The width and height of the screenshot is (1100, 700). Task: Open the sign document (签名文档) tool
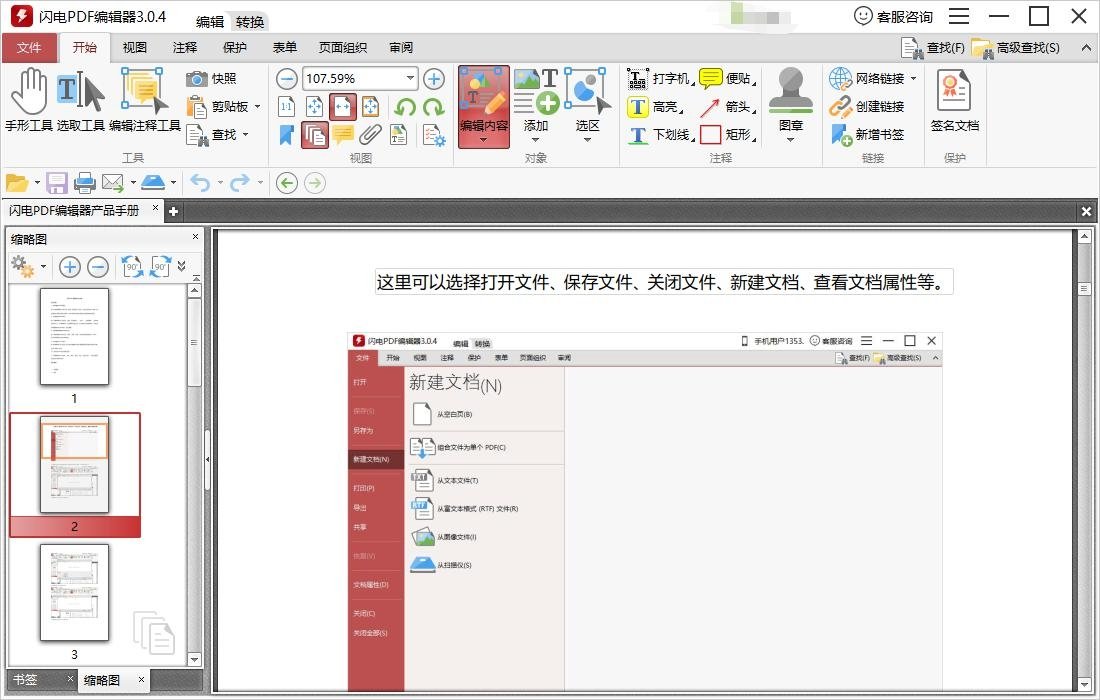[954, 100]
